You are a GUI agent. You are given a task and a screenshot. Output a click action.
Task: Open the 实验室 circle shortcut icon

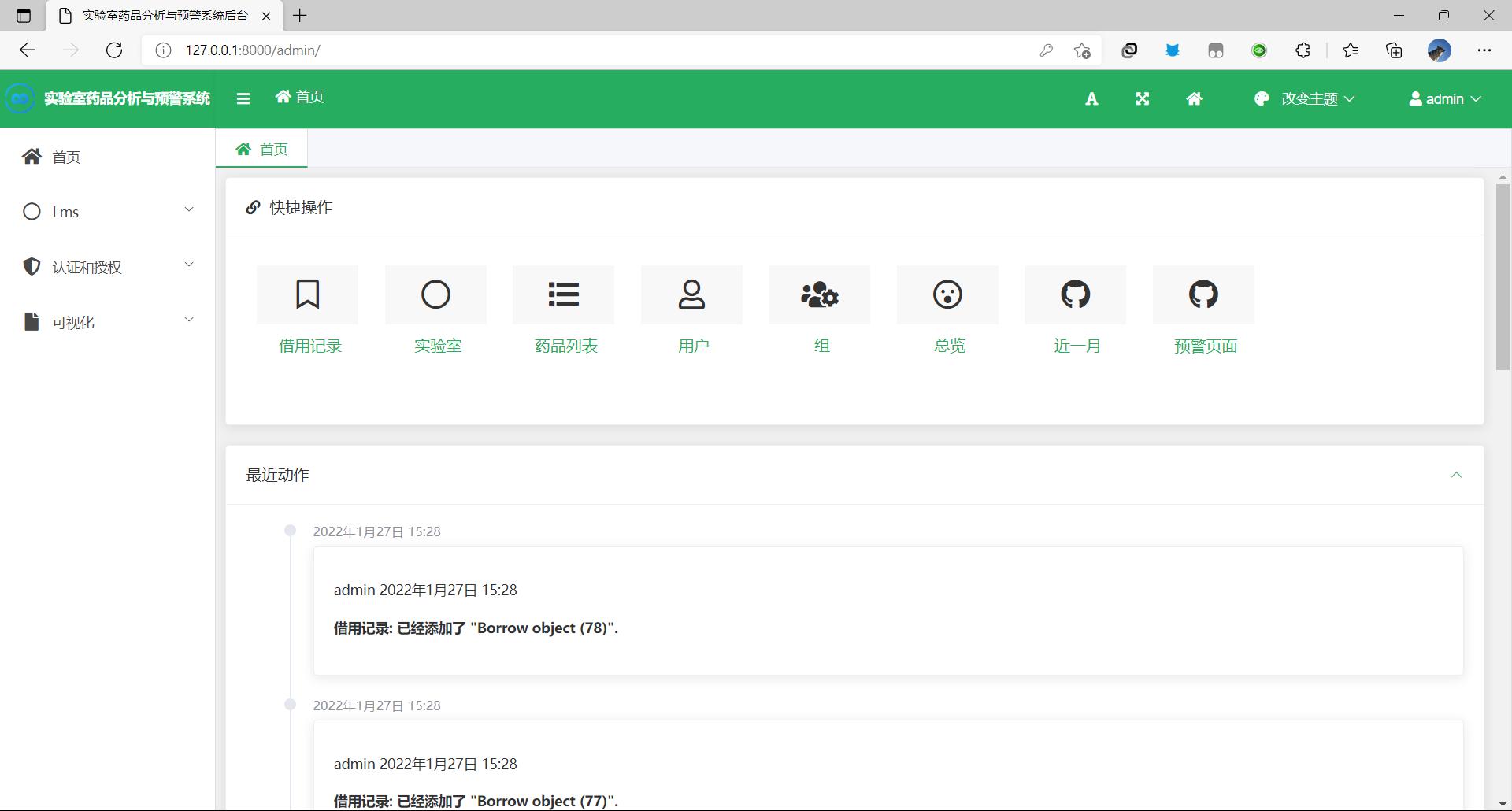pos(435,294)
